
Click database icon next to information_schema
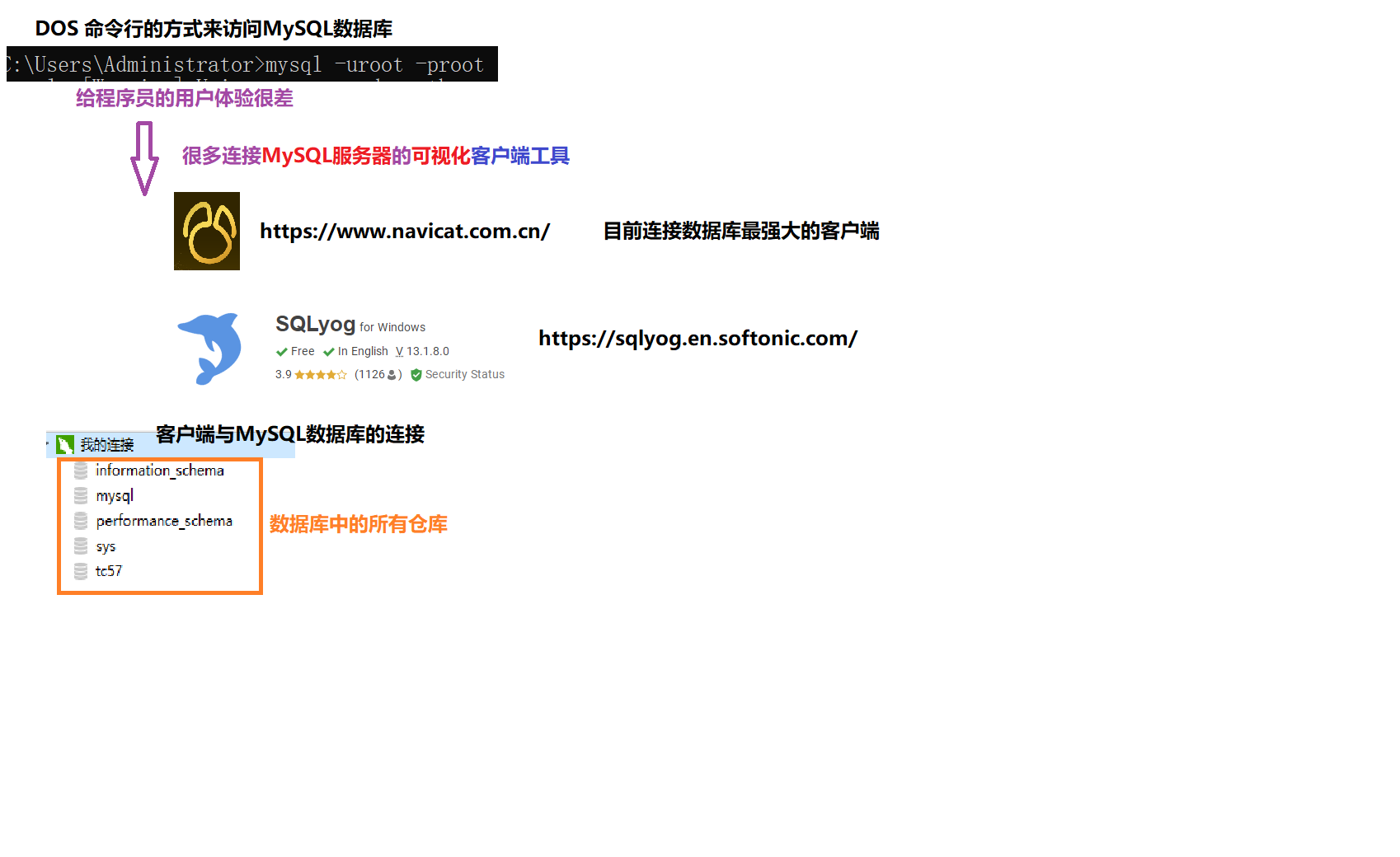[81, 471]
